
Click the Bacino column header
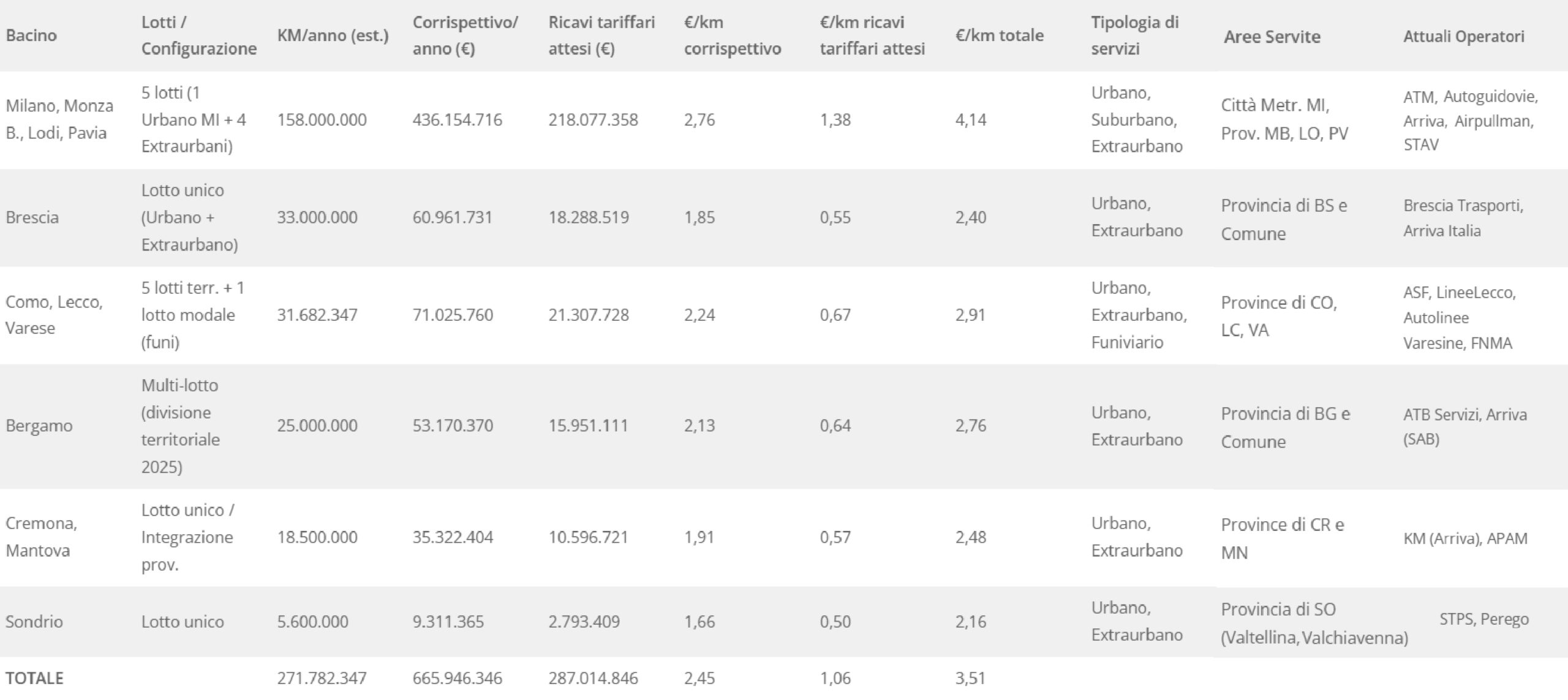[31, 36]
